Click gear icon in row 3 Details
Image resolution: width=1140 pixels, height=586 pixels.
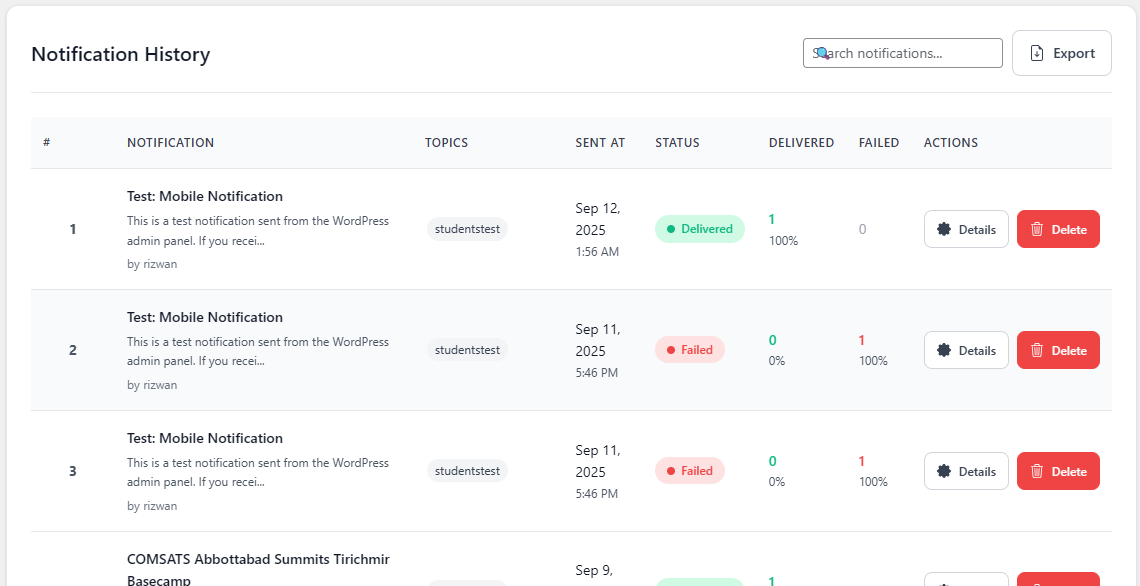coord(944,472)
